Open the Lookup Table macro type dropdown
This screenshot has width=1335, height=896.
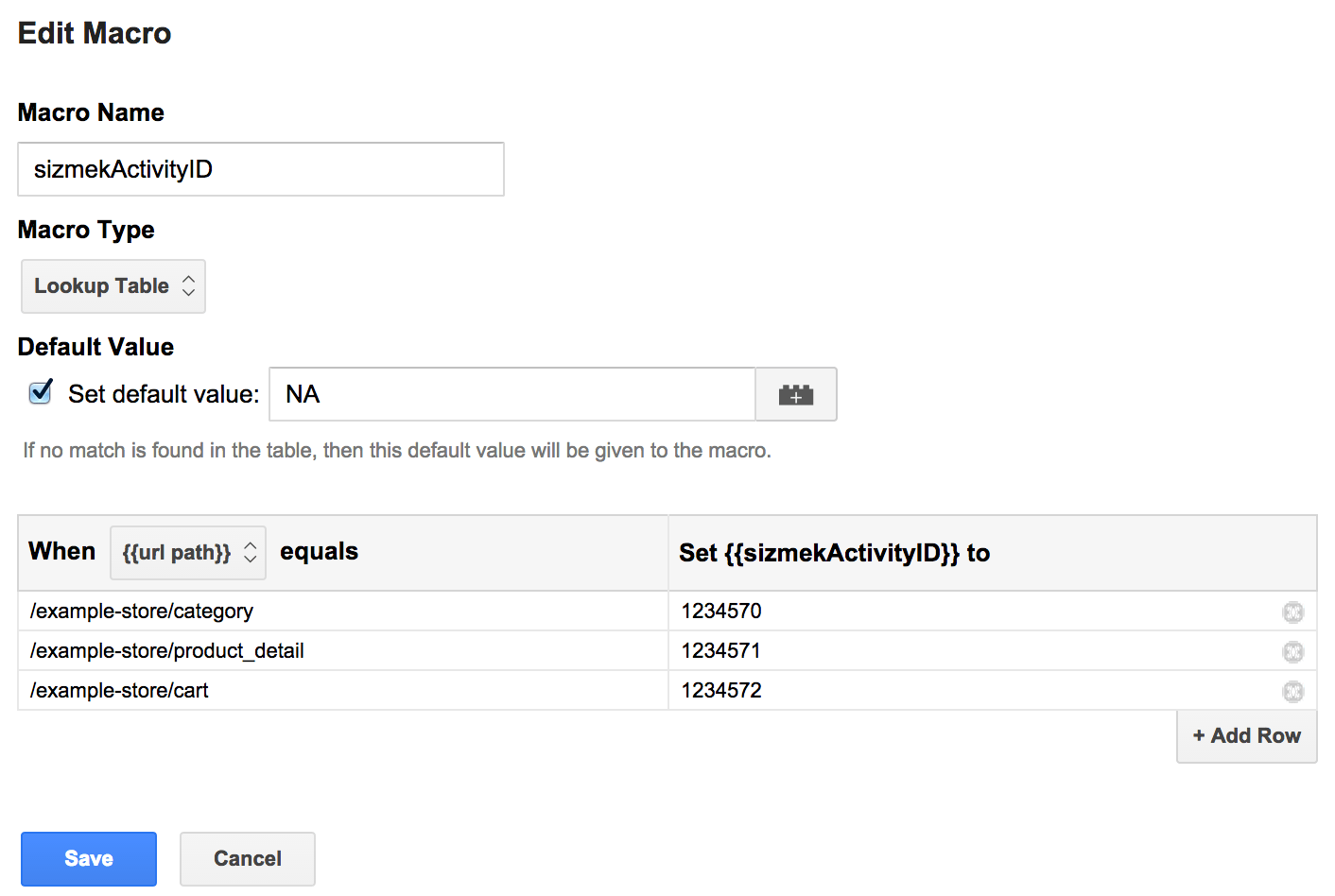(x=113, y=286)
